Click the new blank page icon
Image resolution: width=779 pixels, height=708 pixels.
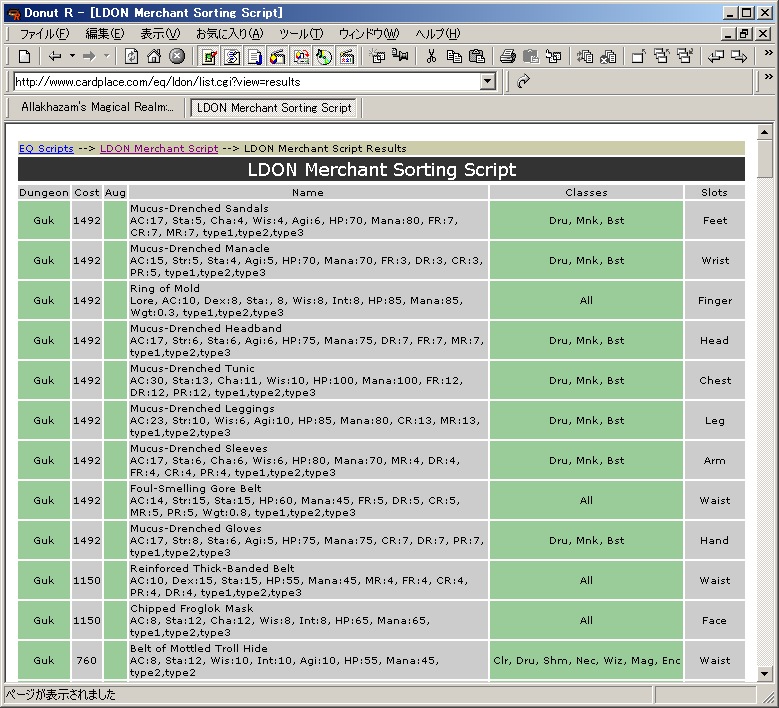[x=25, y=56]
